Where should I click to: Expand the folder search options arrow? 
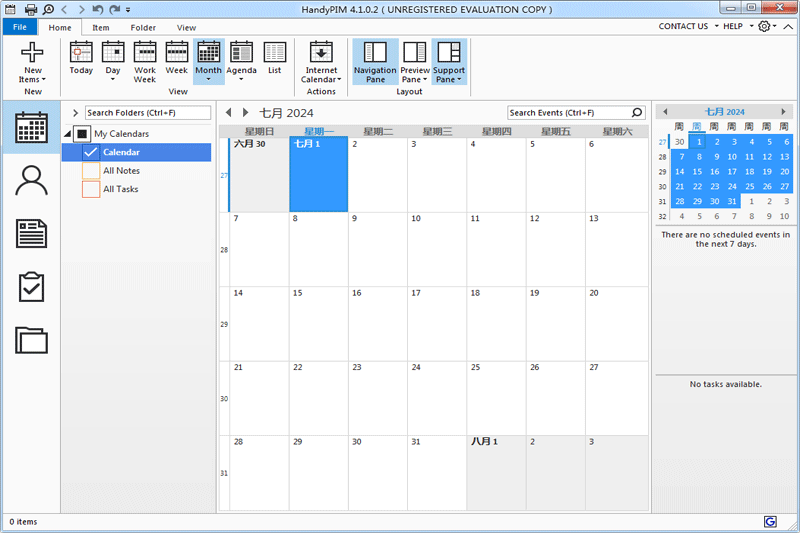tap(75, 113)
